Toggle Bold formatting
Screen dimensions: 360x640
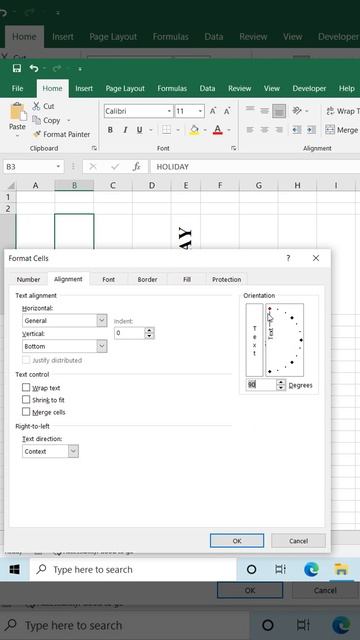pos(110,130)
